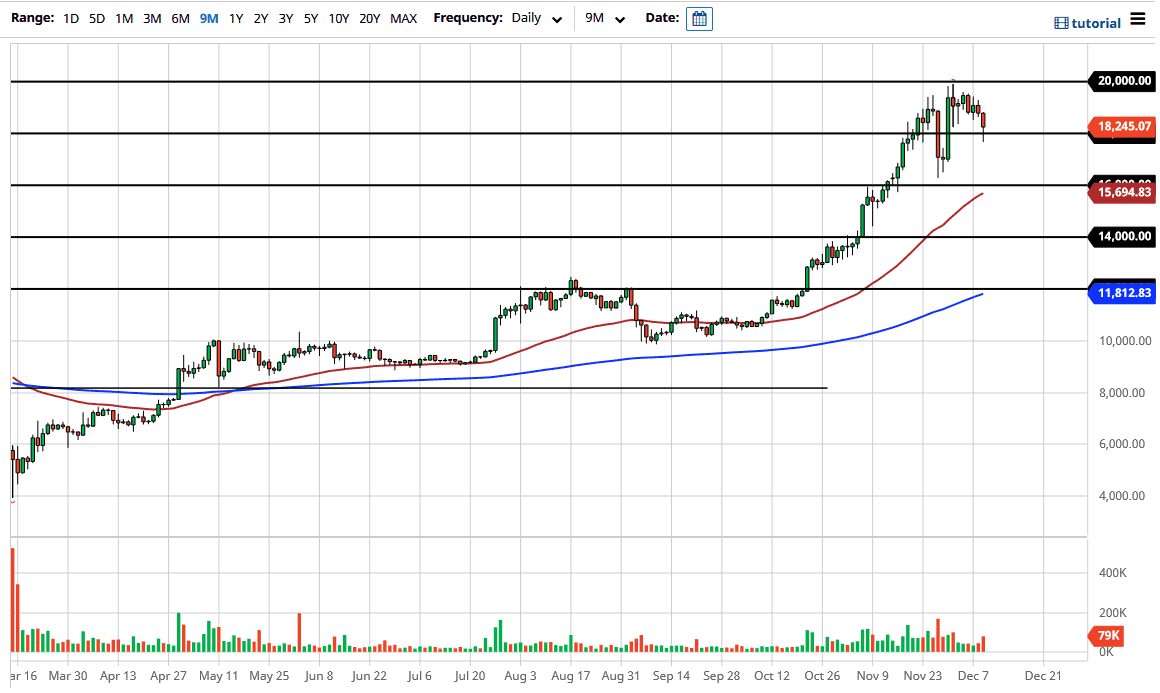Select the 5D range option
1160x693 pixels.
[x=97, y=18]
